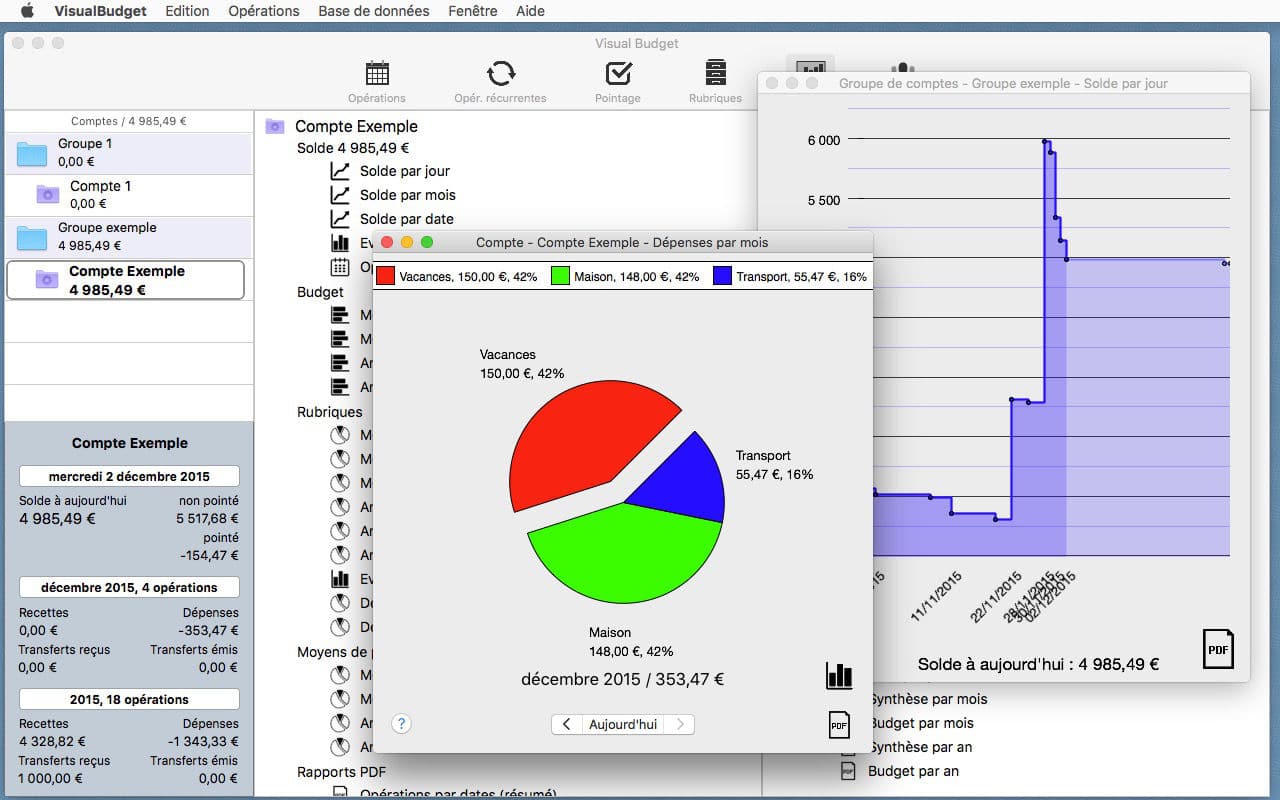Open Solde par jour line chart
Image resolution: width=1280 pixels, height=800 pixels.
[403, 171]
